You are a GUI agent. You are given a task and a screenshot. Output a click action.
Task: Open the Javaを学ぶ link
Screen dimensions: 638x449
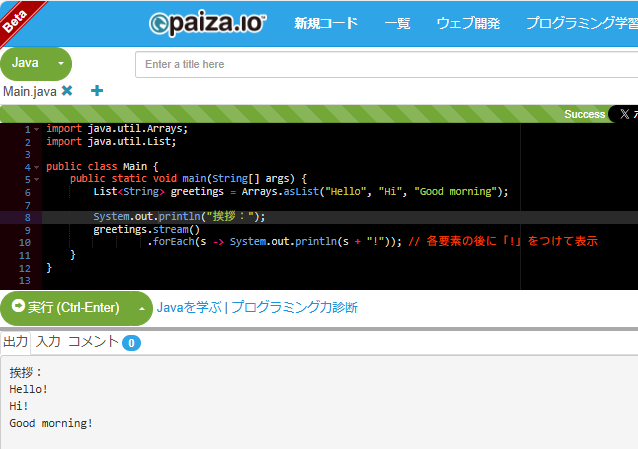click(190, 308)
